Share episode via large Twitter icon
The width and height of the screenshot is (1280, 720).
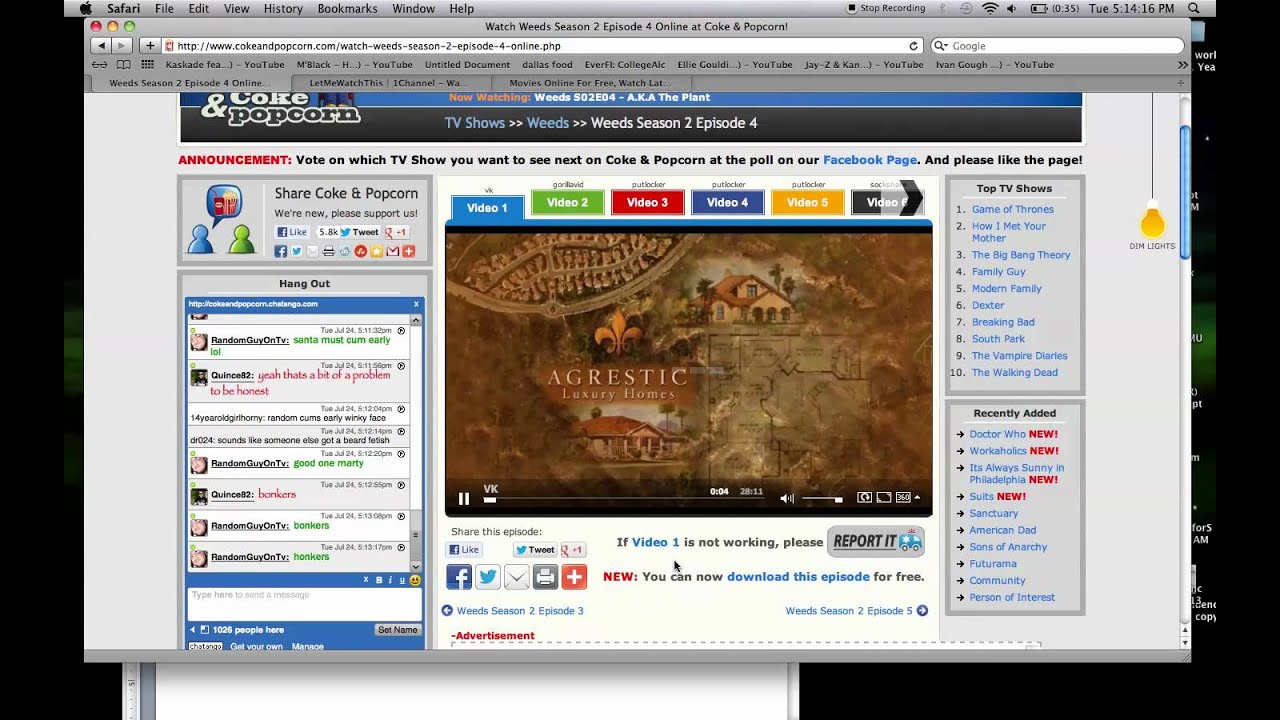click(x=488, y=577)
